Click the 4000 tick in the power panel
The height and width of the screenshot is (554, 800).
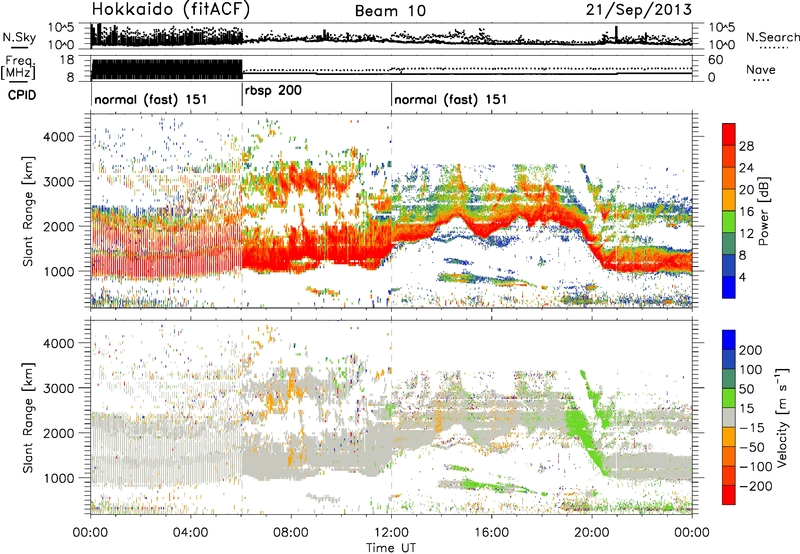(58, 137)
